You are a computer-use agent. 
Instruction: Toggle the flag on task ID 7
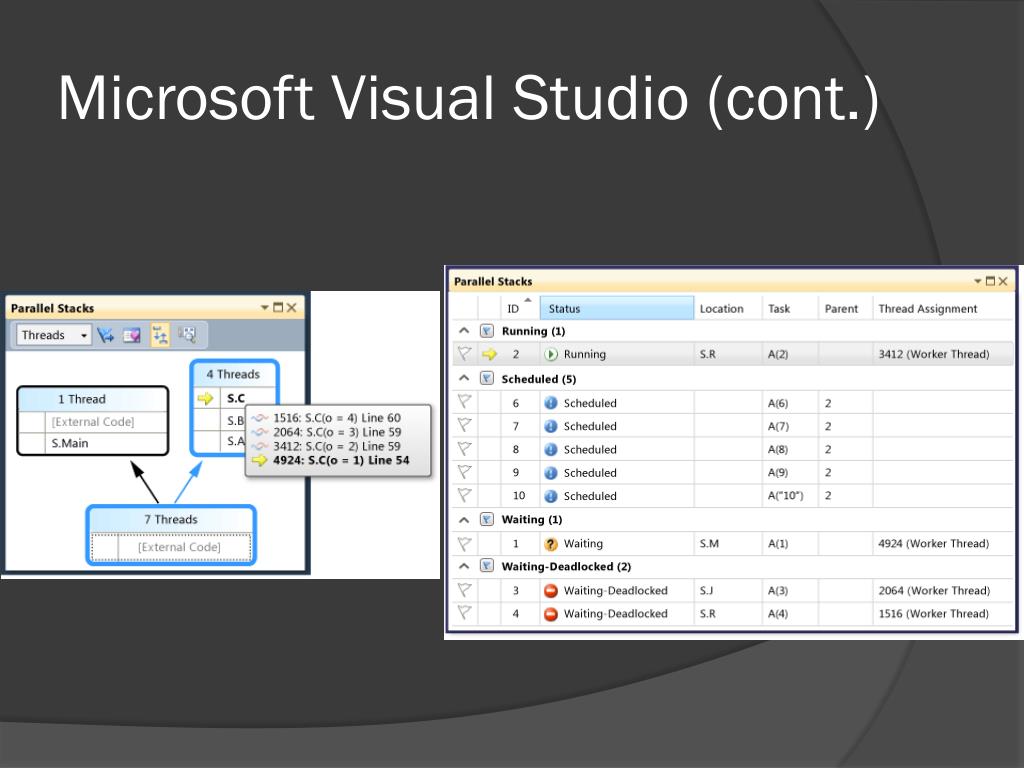[464, 426]
